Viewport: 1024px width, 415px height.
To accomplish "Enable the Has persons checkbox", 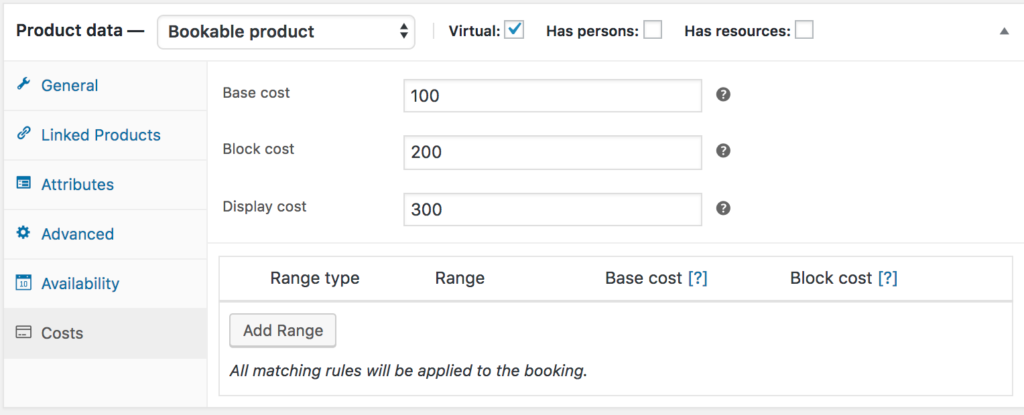I will point(652,30).
